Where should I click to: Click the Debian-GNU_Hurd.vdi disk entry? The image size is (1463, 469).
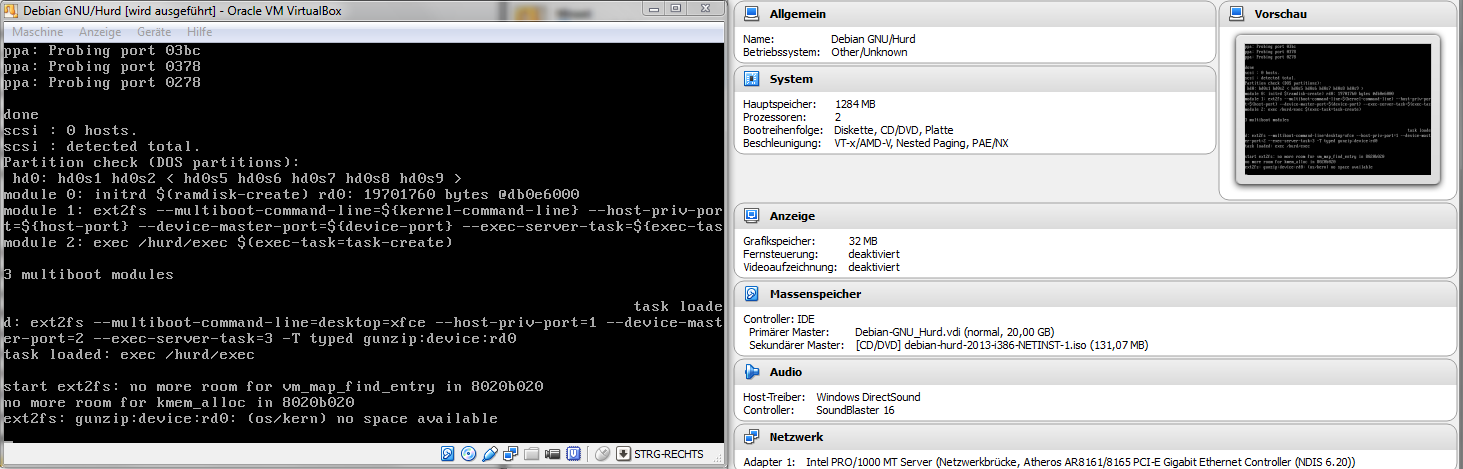[954, 332]
